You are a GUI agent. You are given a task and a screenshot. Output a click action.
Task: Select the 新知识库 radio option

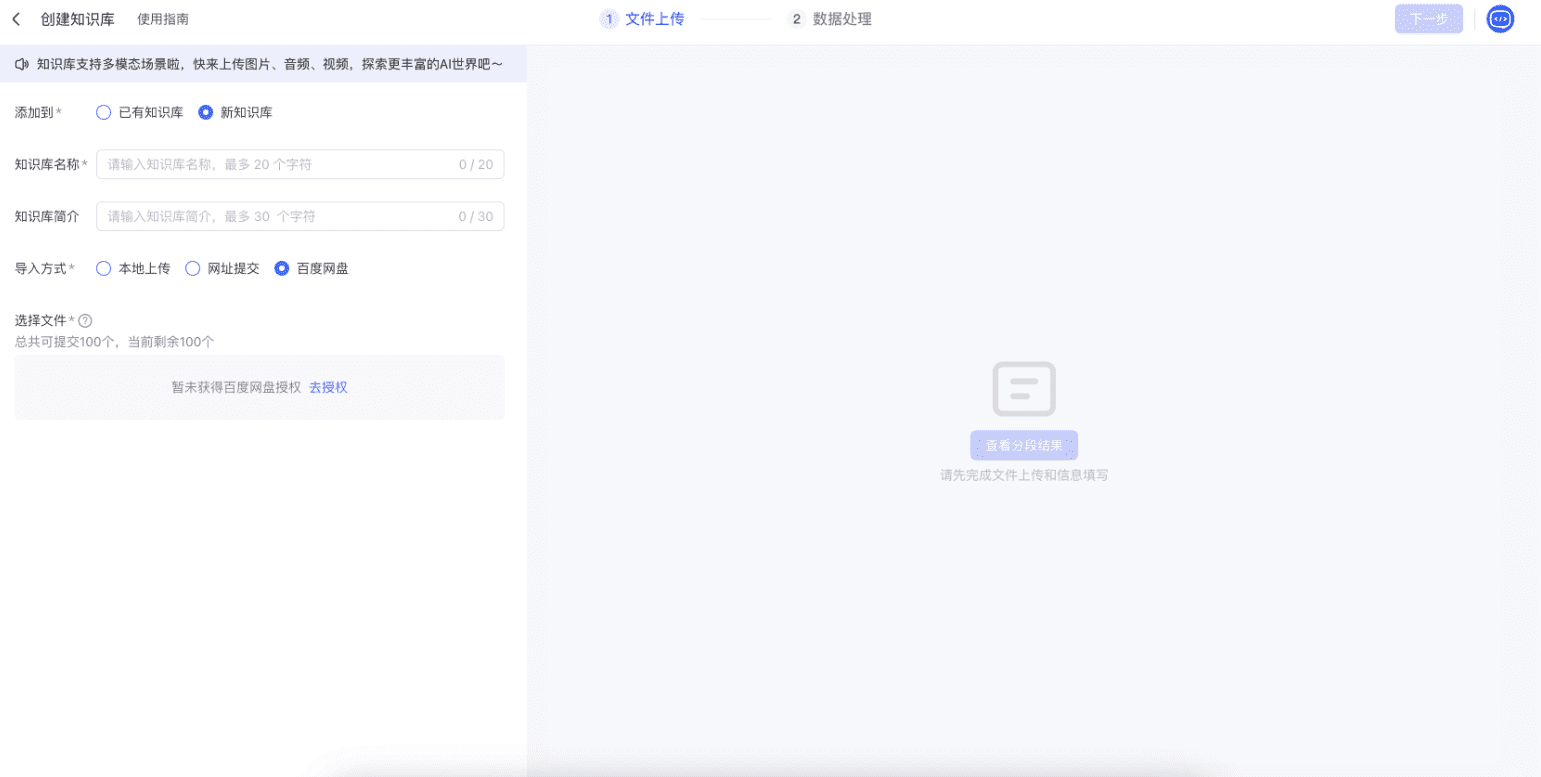point(205,113)
